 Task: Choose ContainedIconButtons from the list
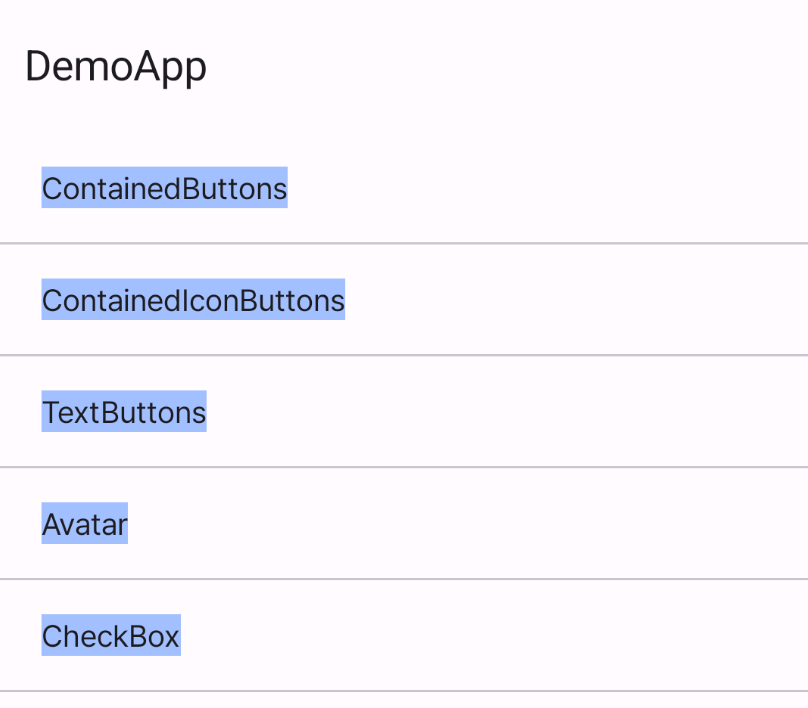[x=193, y=300]
